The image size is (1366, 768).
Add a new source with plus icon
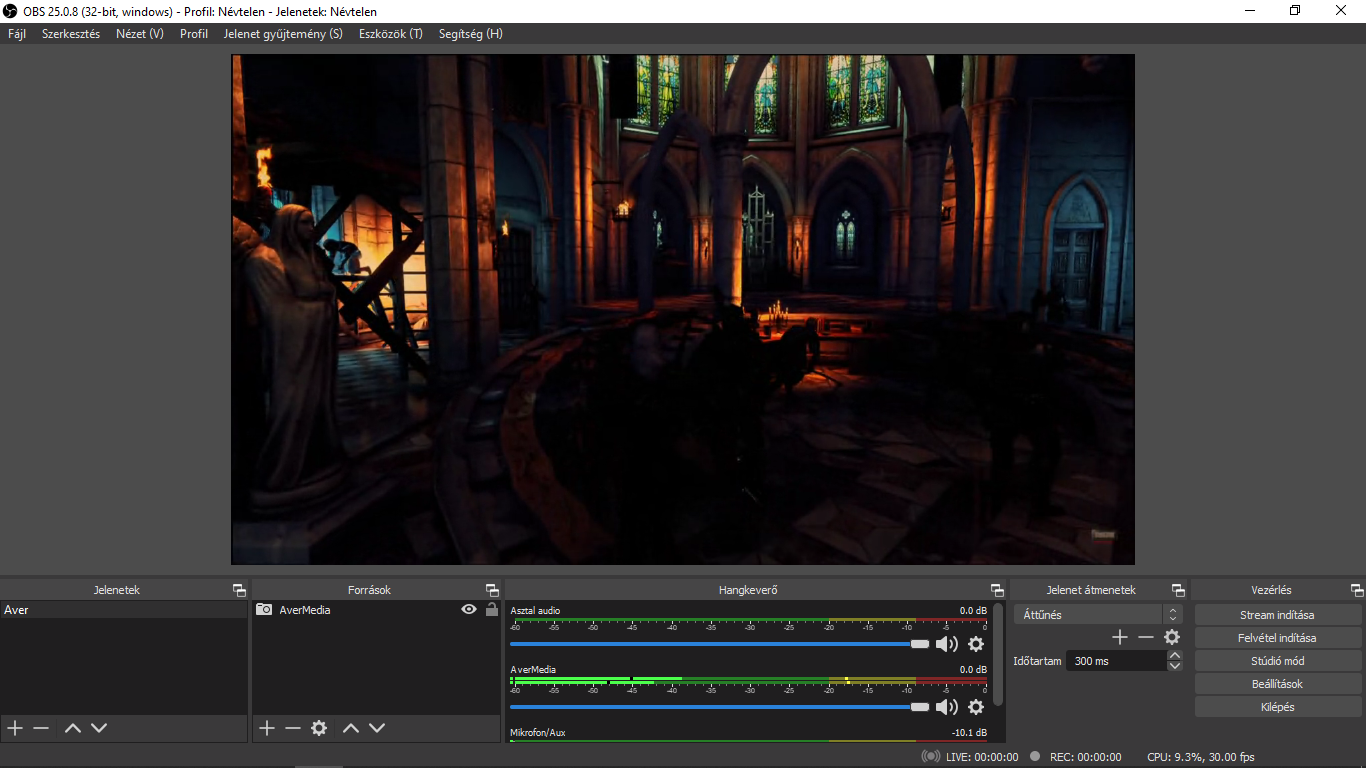tap(267, 728)
